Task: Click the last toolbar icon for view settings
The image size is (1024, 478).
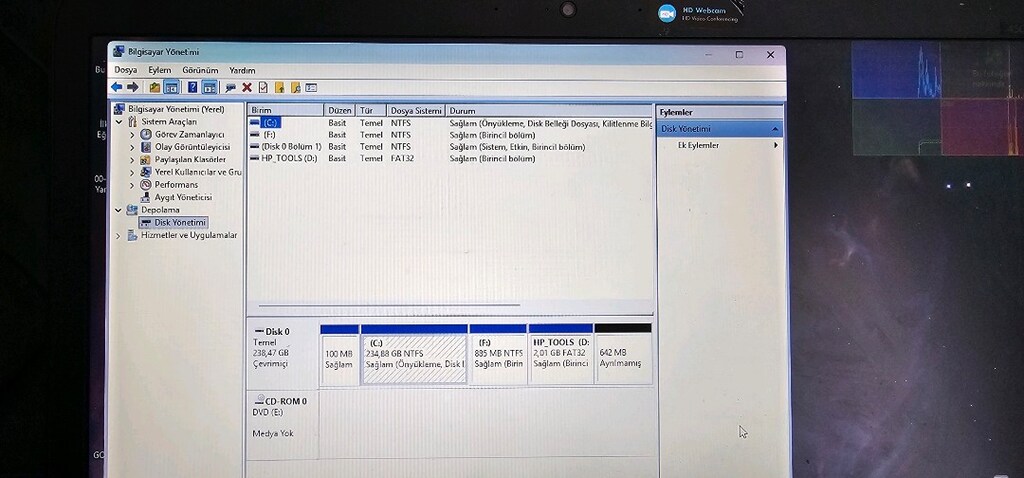Action: (312, 87)
